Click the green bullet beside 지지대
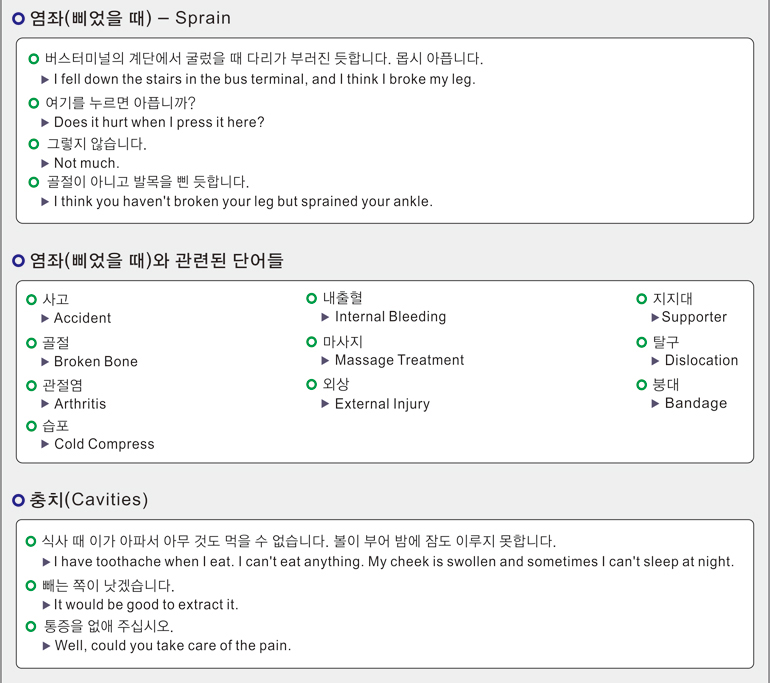The image size is (770, 683). [641, 299]
